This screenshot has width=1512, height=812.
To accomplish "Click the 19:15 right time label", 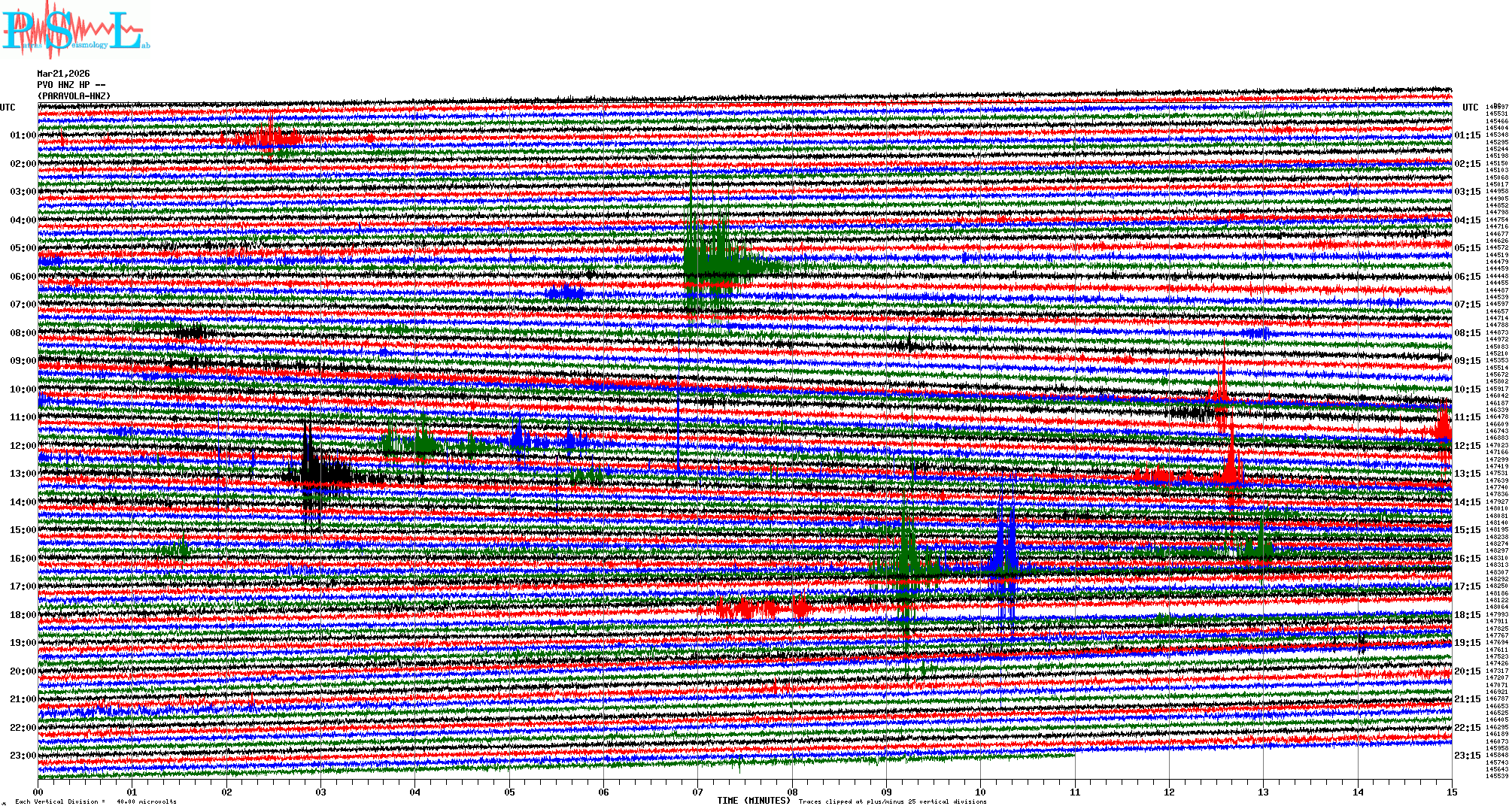I will [x=1467, y=643].
